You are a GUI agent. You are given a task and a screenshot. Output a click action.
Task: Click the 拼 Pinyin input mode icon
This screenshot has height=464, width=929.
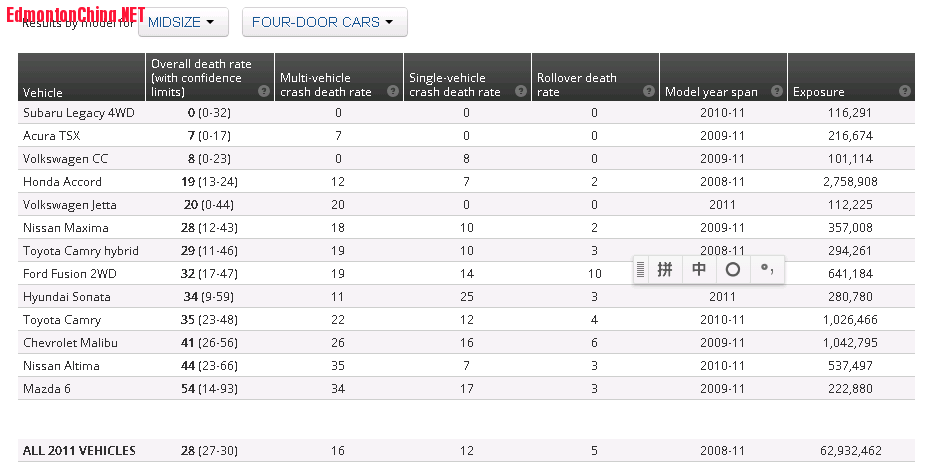(665, 269)
